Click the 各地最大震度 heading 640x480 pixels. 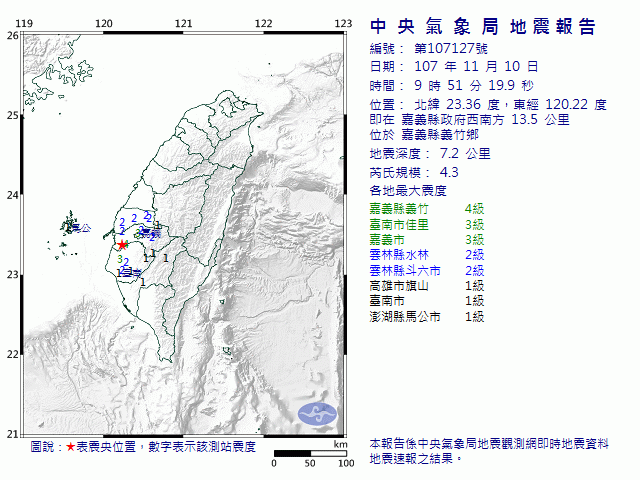[x=407, y=190]
